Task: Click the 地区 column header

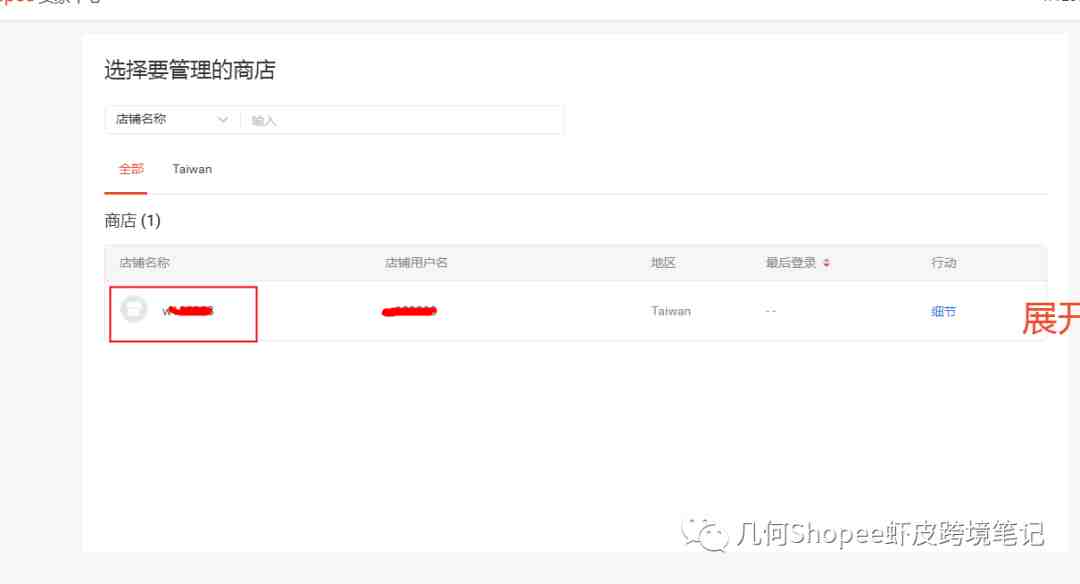Action: tap(663, 262)
